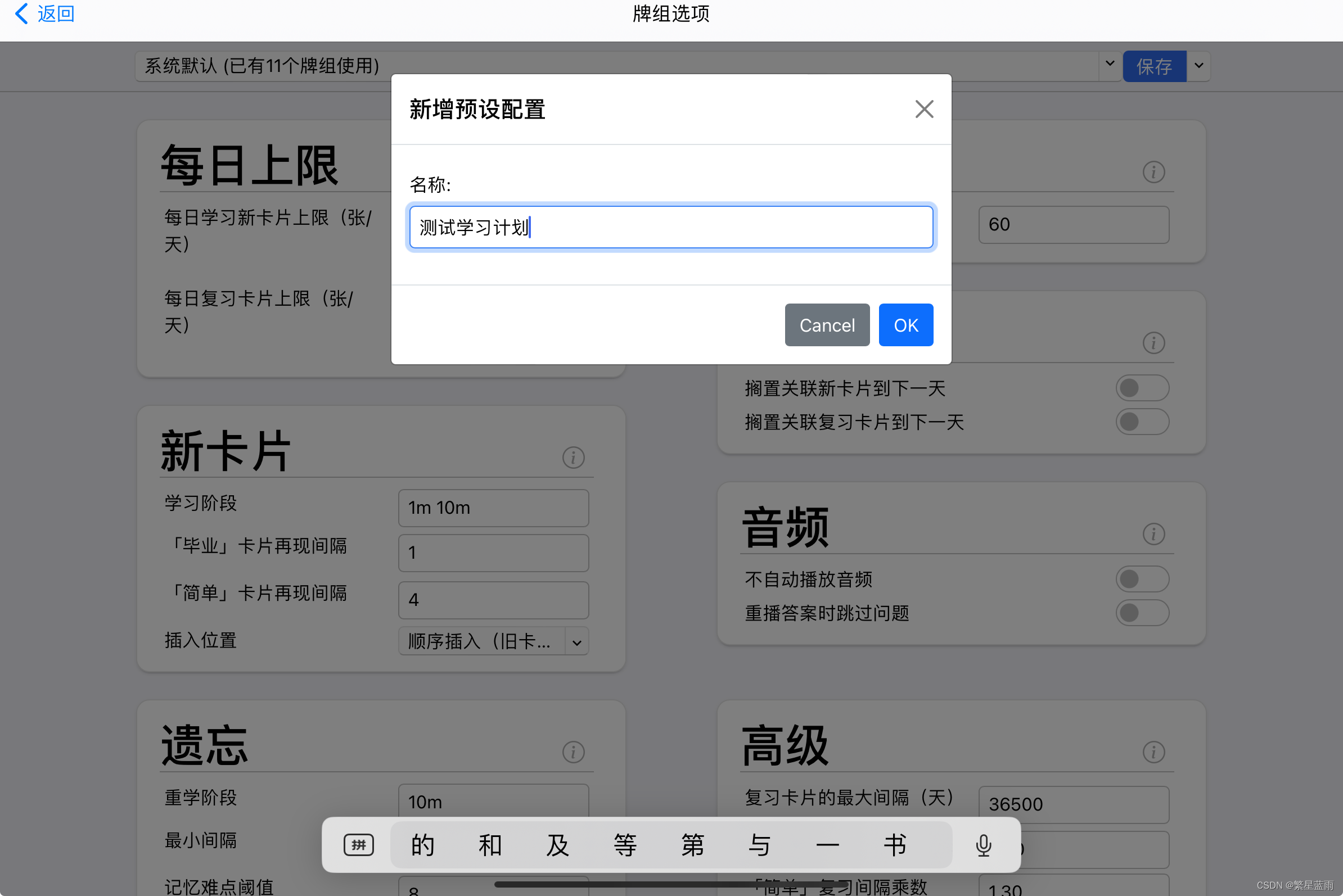Click info icon beside 音频 heading
This screenshot has height=896, width=1343.
click(1153, 533)
